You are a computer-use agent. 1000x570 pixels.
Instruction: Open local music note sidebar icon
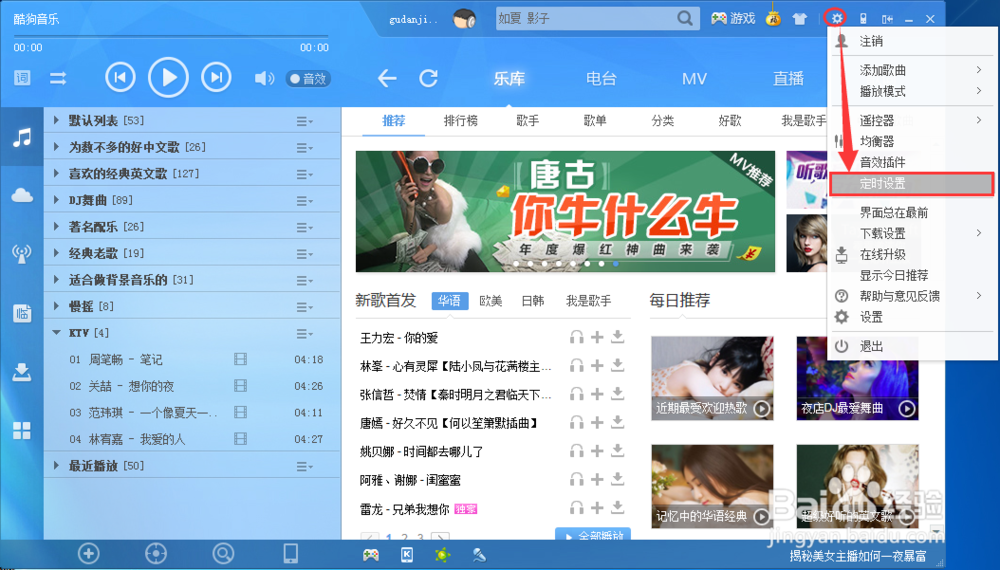[22, 137]
